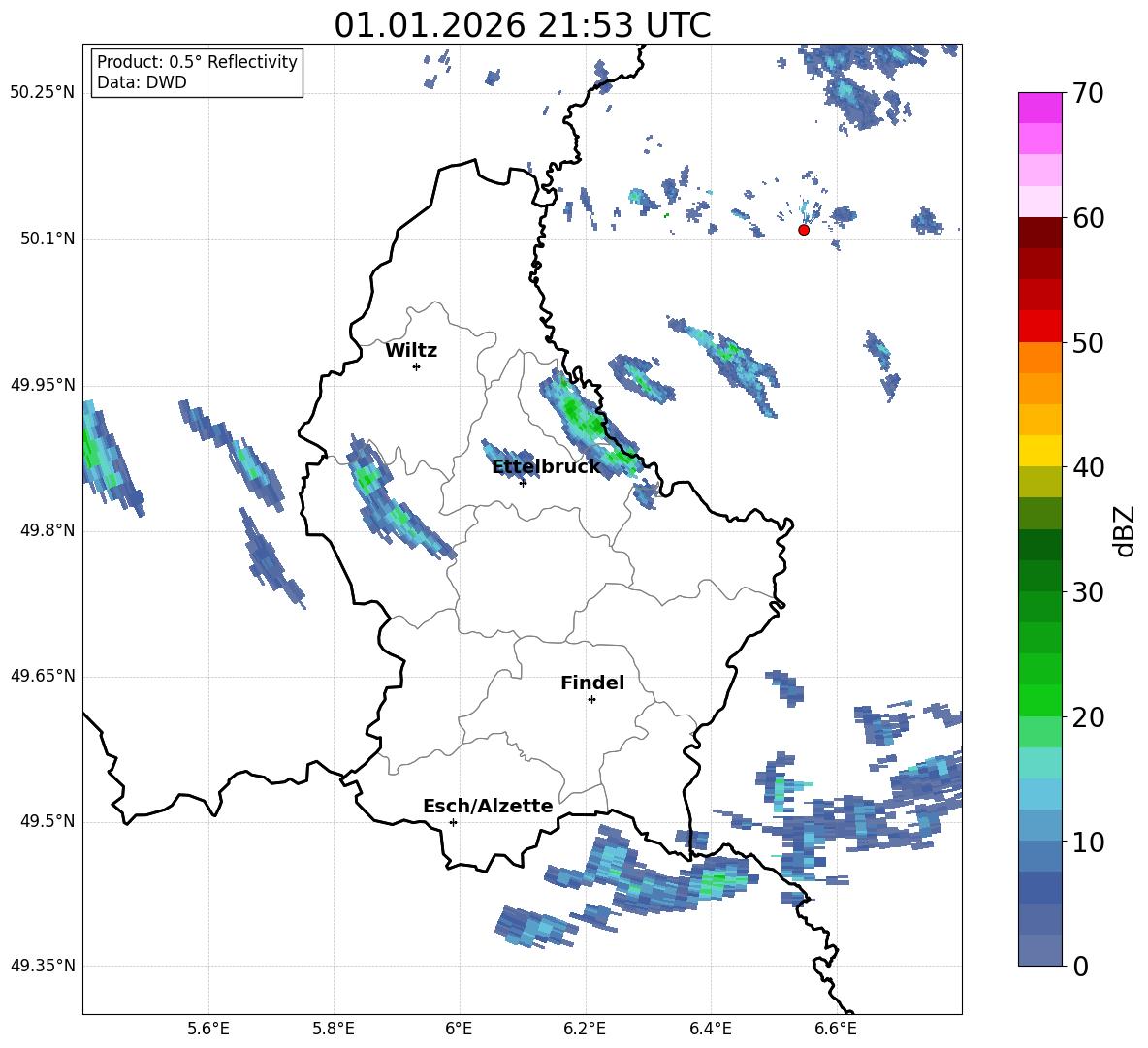Click the 50.1°N latitude label

(x=47, y=239)
